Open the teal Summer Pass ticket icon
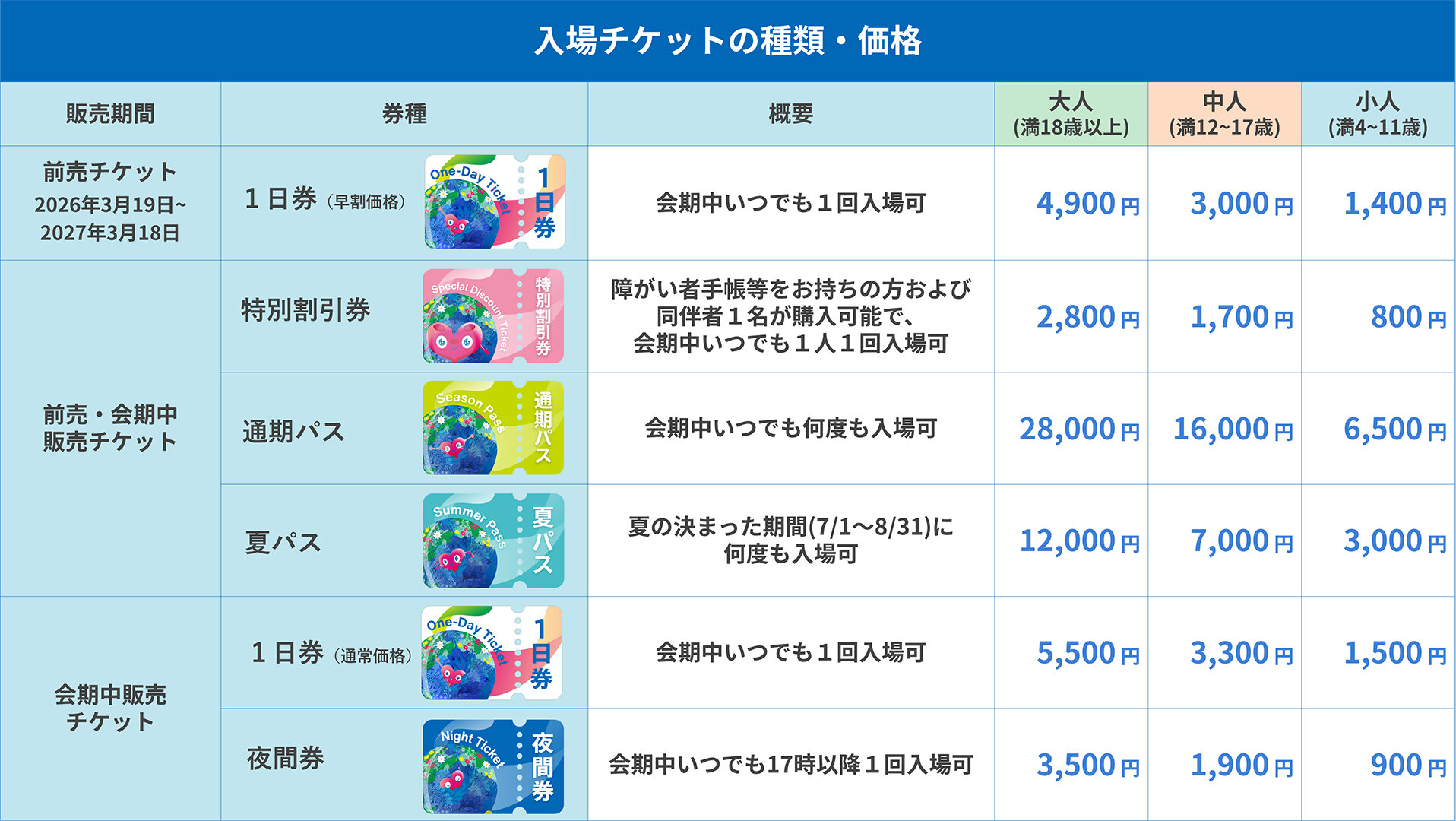Screen dimensions: 1456x821 point(492,540)
